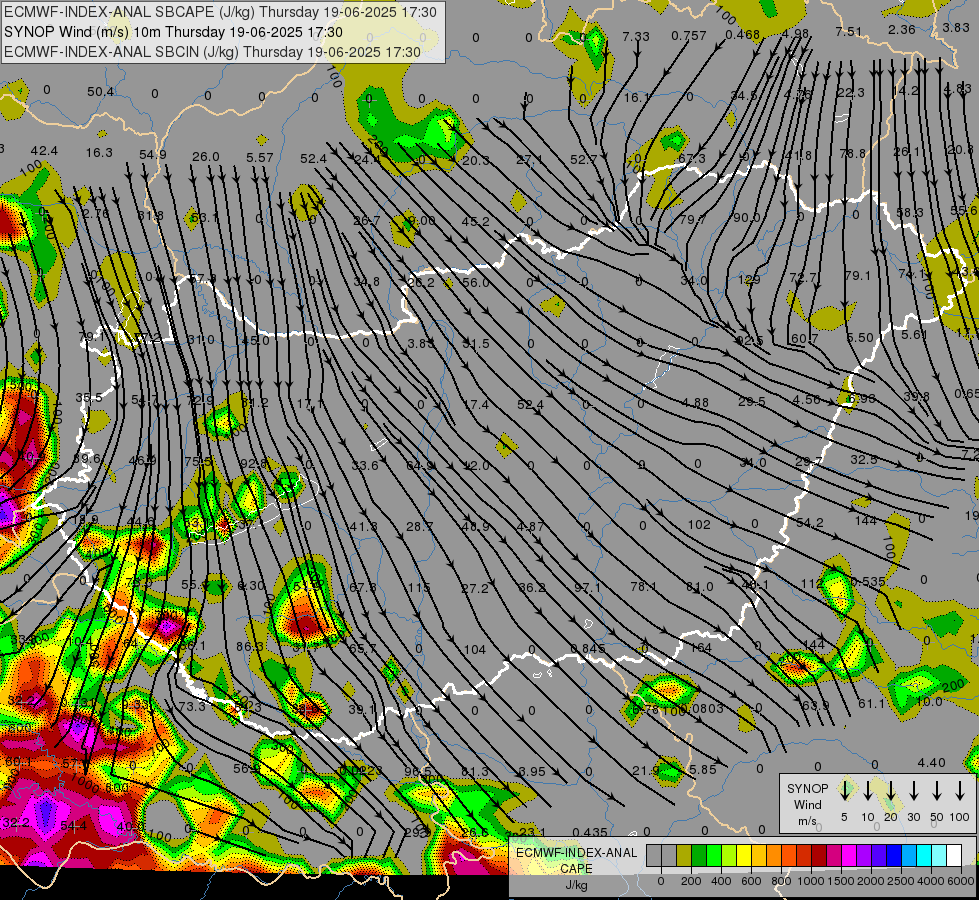Click the map value 164
Image resolution: width=979 pixels, height=900 pixels.
point(699,648)
